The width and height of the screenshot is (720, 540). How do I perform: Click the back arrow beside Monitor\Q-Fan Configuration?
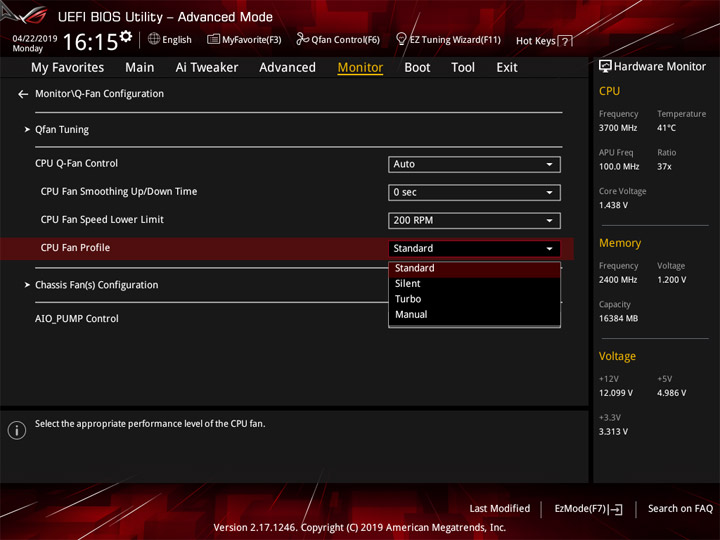[x=23, y=94]
